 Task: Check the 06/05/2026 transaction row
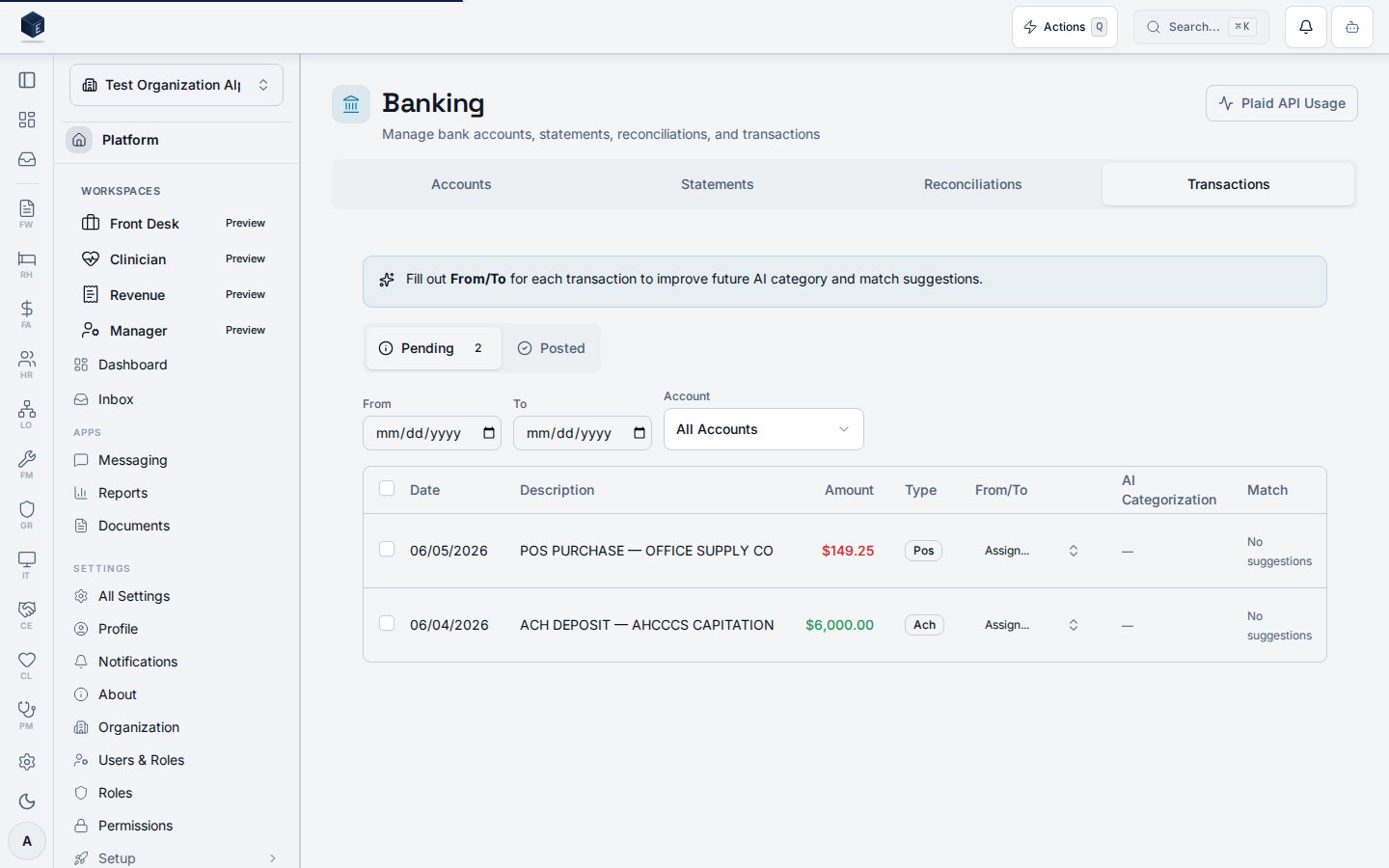tap(387, 549)
